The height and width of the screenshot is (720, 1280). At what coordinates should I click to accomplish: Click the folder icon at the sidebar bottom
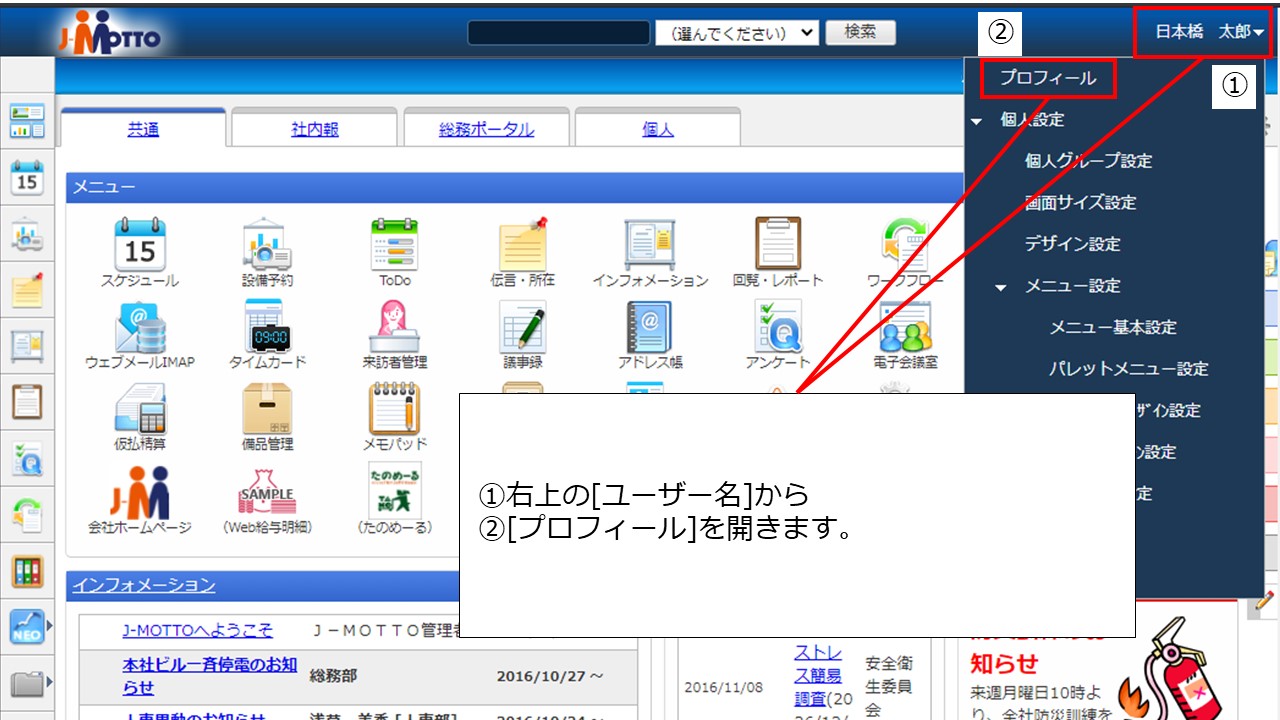[x=27, y=684]
